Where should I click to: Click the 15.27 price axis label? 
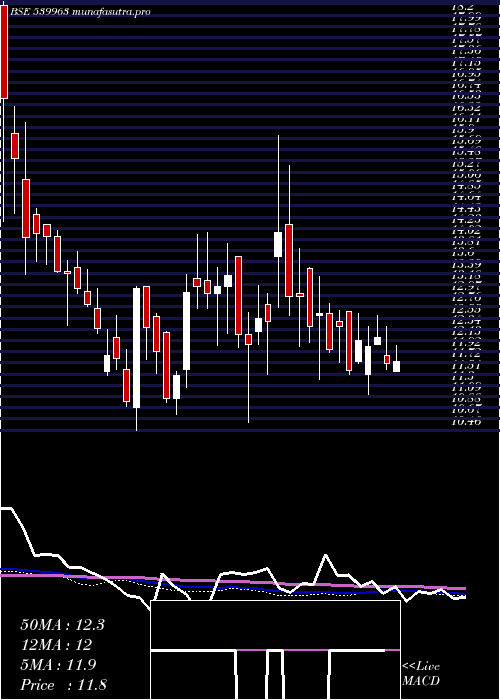click(466, 164)
